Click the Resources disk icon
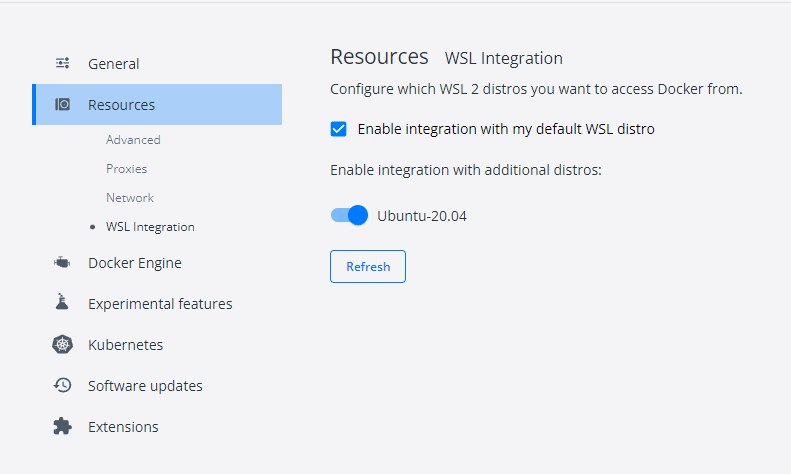Screen dimensions: 791x474 pos(62,105)
